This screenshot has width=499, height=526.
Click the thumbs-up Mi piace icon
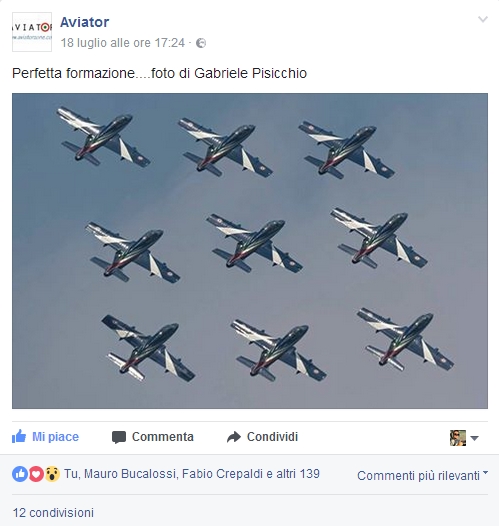point(19,436)
